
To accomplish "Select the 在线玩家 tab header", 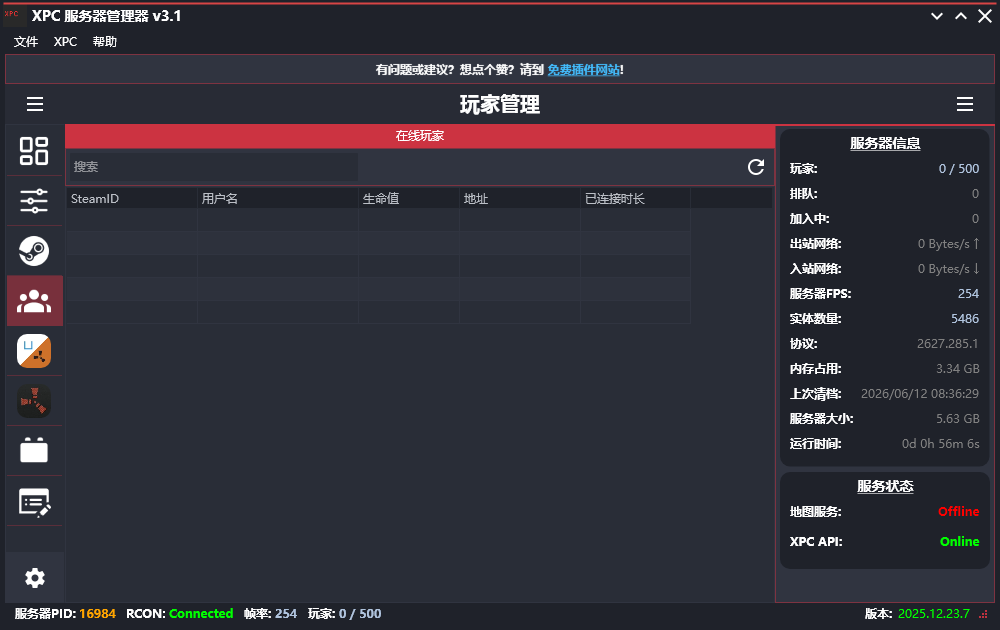I will [x=420, y=136].
